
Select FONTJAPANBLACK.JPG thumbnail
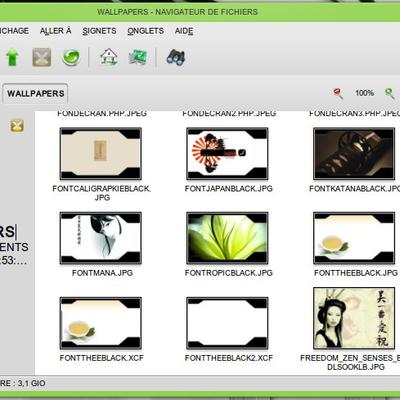pyautogui.click(x=227, y=154)
